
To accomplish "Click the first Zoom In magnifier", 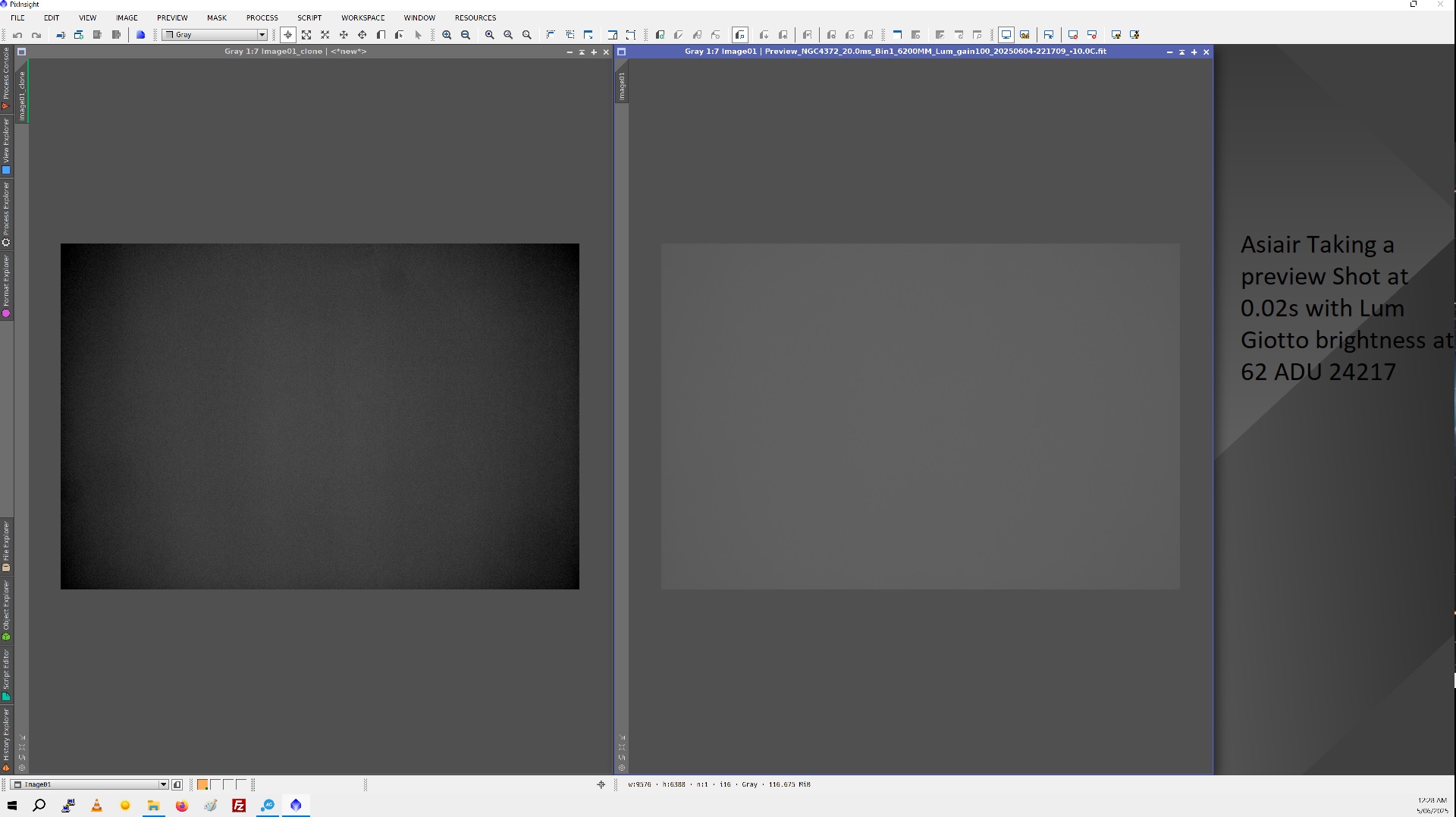I will [447, 35].
